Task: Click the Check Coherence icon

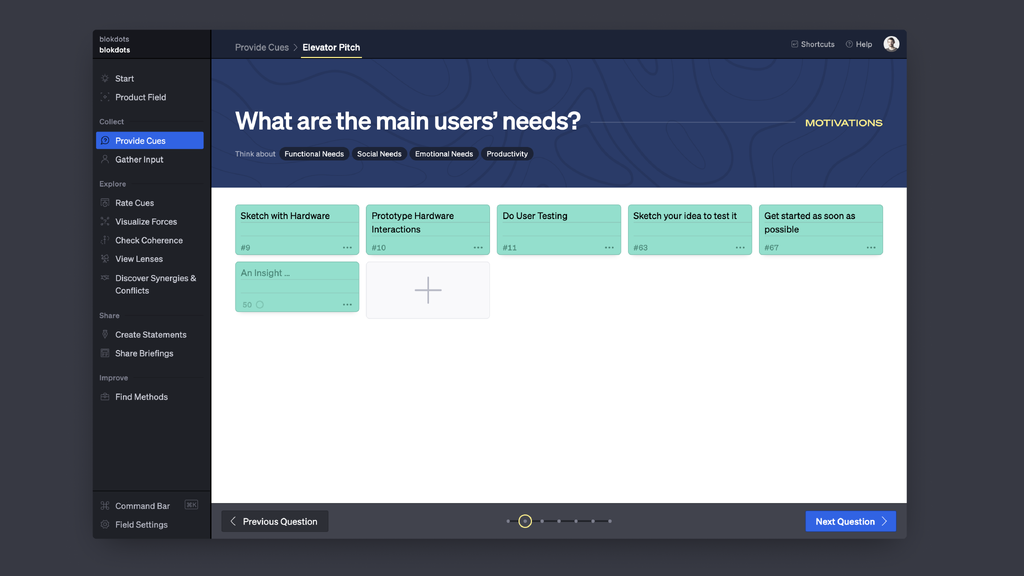Action: pyautogui.click(x=105, y=240)
